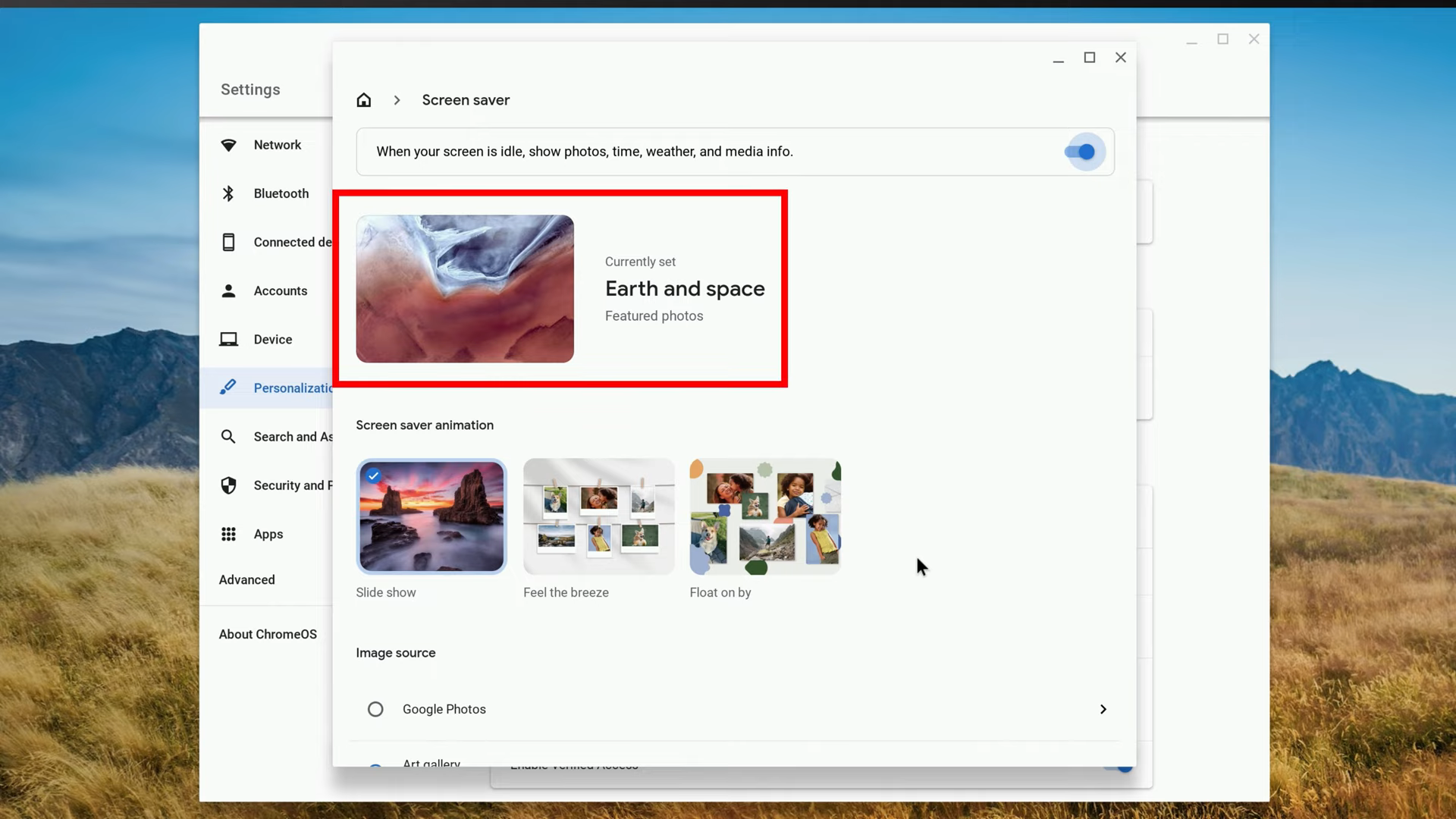
Task: Open Google Photos album chevron
Action: click(1103, 709)
